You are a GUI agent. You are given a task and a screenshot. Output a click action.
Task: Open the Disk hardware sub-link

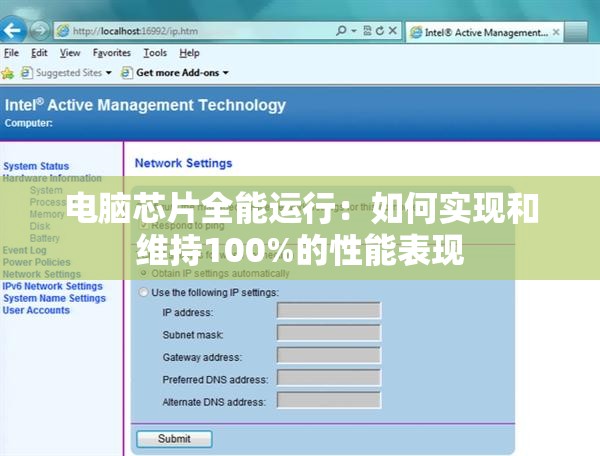[x=40, y=226]
